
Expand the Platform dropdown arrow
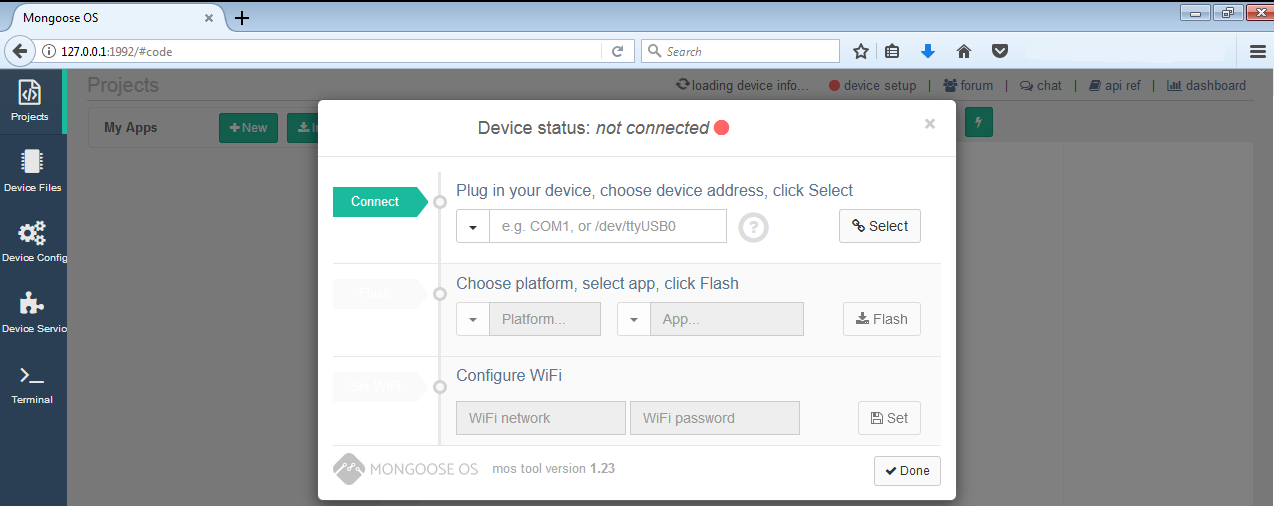472,319
